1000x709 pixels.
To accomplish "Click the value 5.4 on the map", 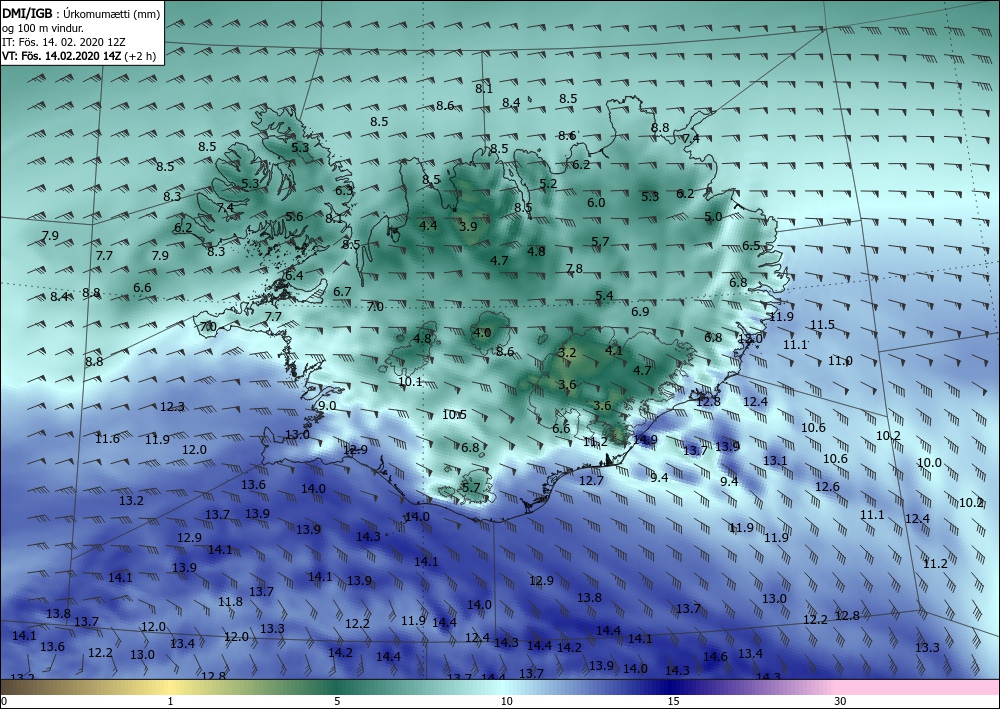I will [x=604, y=295].
